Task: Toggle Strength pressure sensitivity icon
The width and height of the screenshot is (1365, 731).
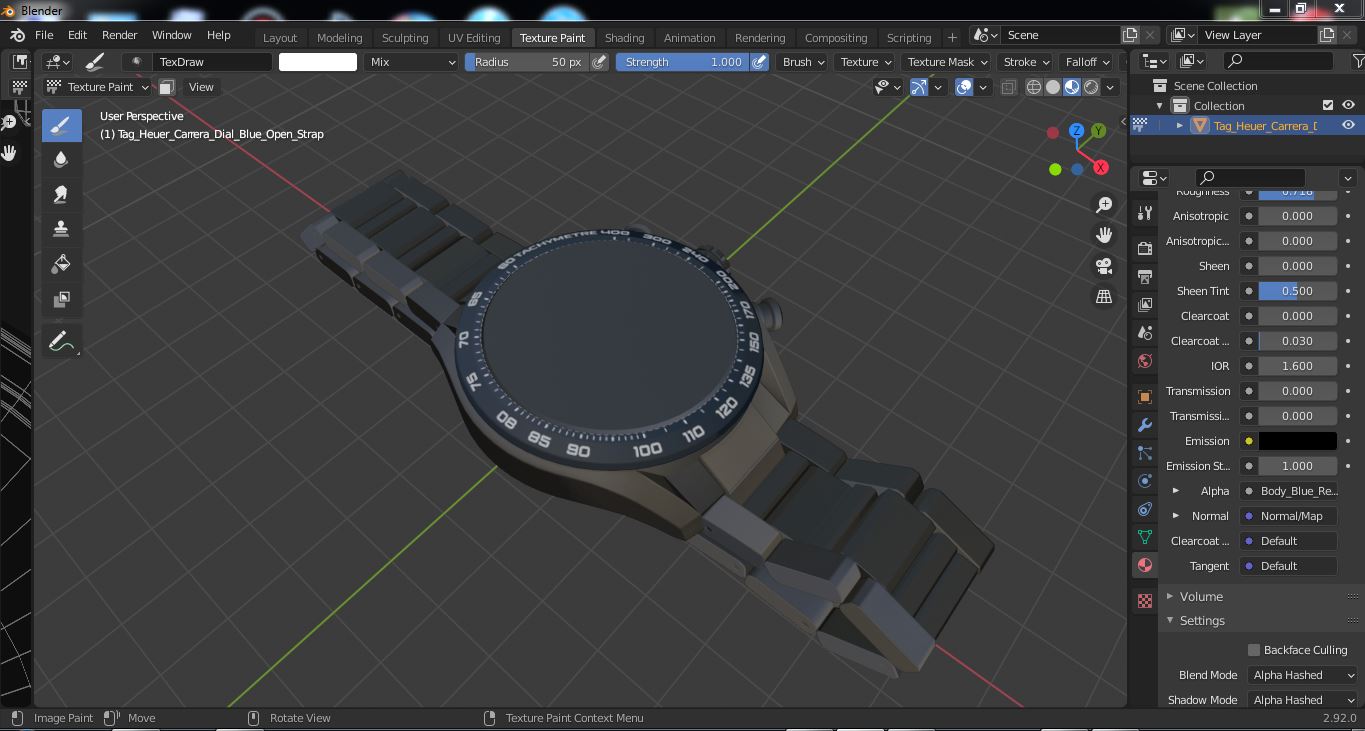Action: [760, 62]
